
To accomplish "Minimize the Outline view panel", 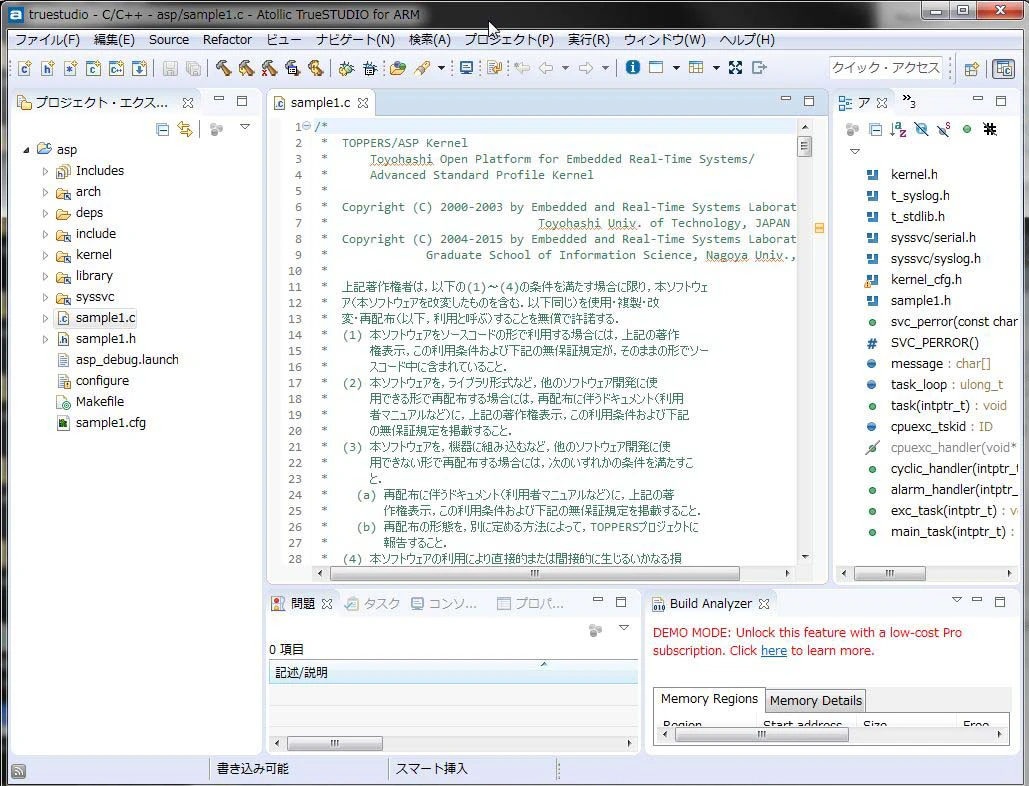I will pos(978,100).
